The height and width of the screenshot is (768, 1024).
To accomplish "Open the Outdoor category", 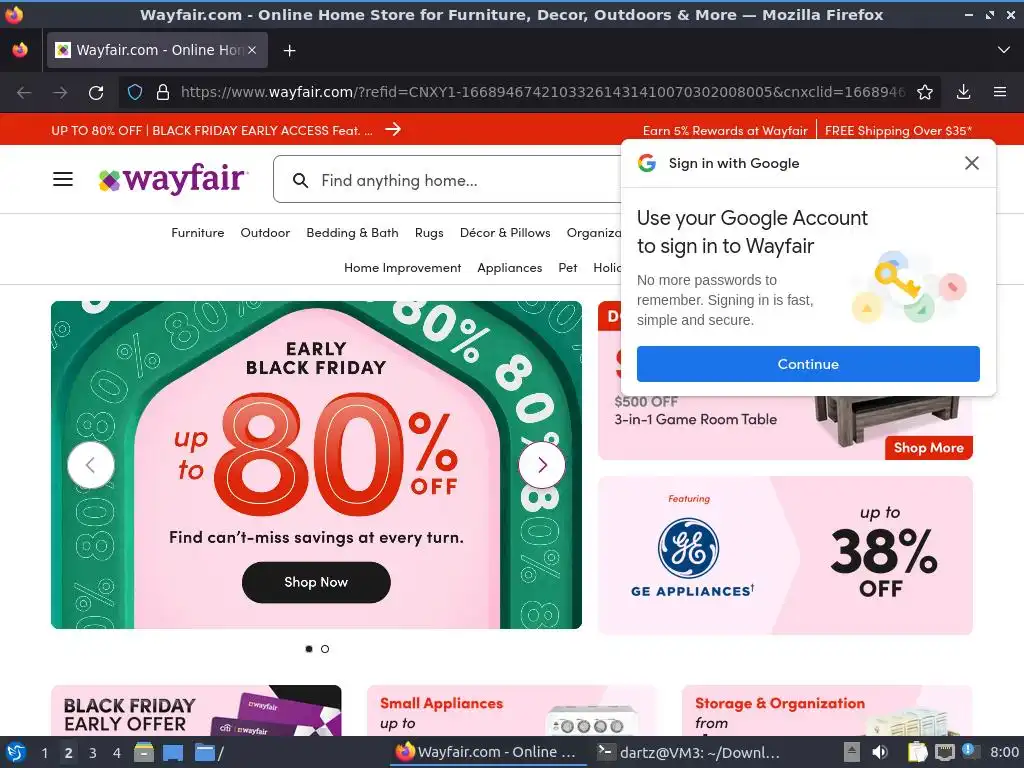I will coord(264,232).
